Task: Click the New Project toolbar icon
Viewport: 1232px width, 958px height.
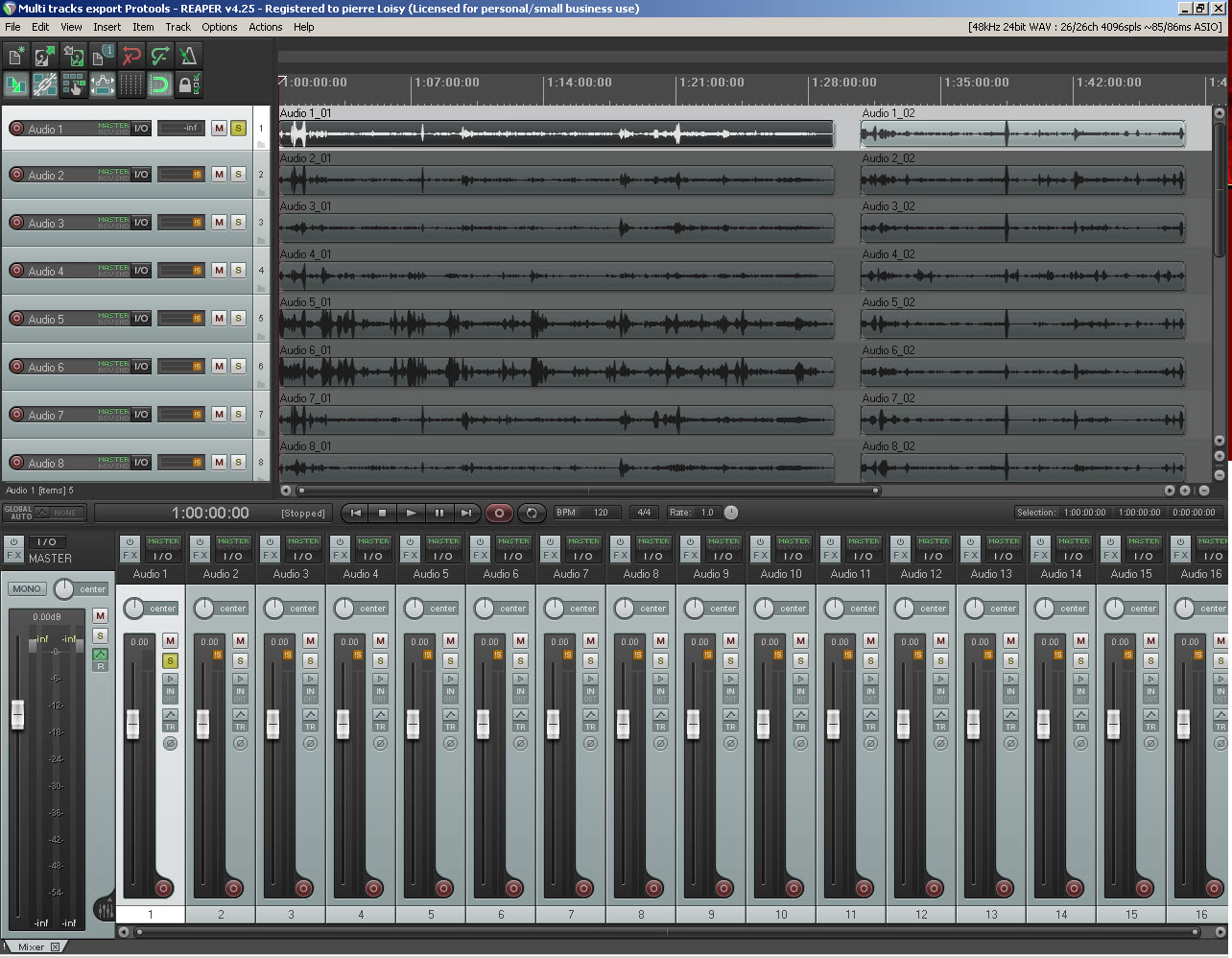Action: pos(16,57)
